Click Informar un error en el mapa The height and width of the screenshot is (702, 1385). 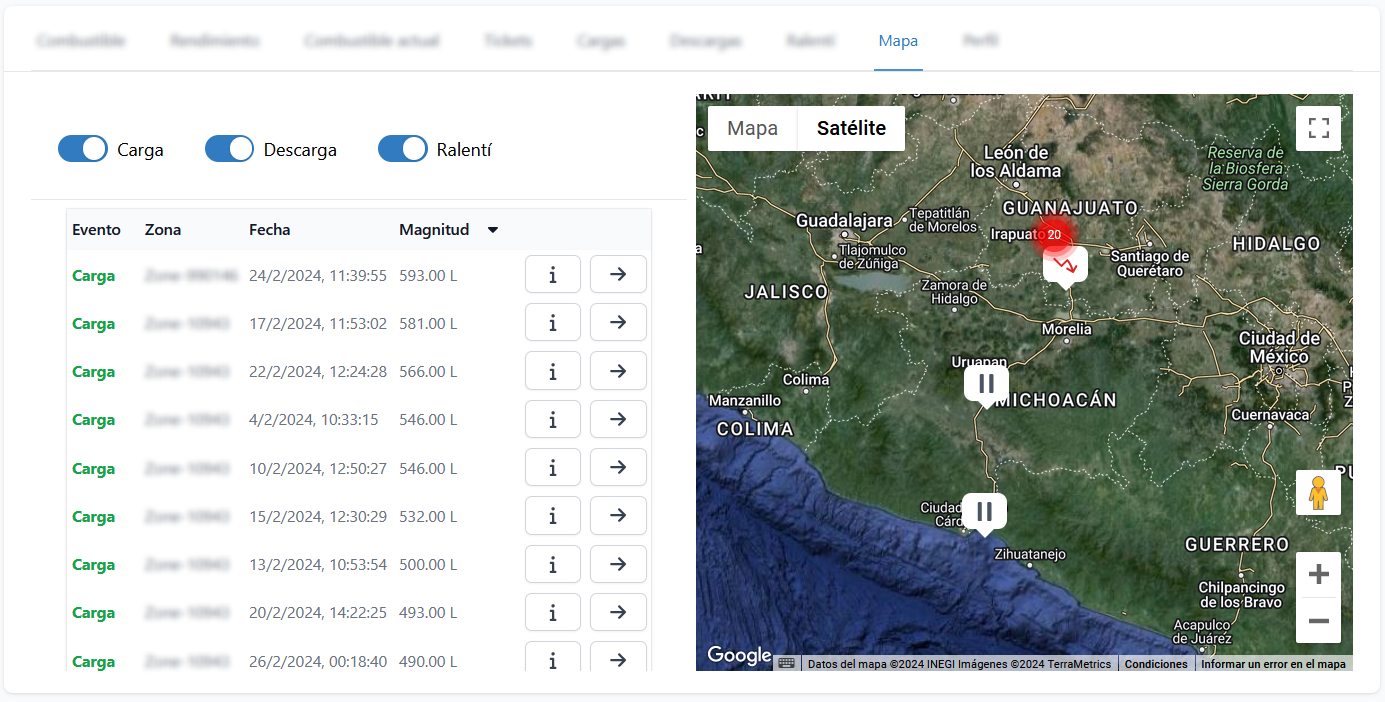click(x=1273, y=663)
